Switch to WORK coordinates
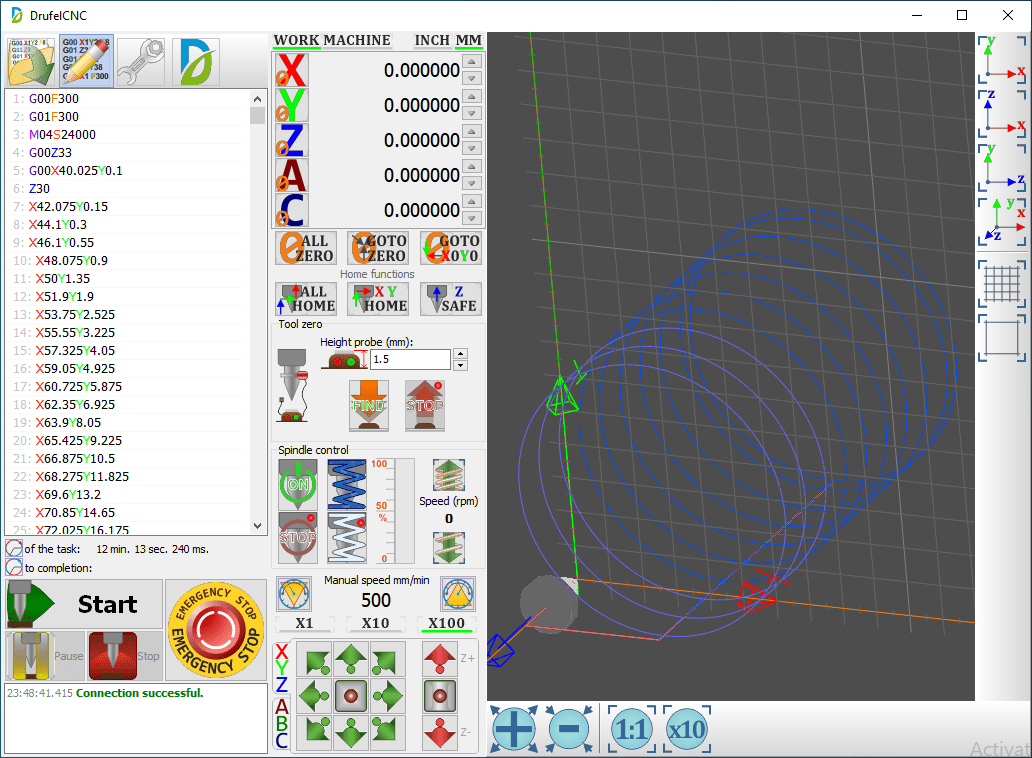Viewport: 1032px width, 758px height. pos(297,41)
